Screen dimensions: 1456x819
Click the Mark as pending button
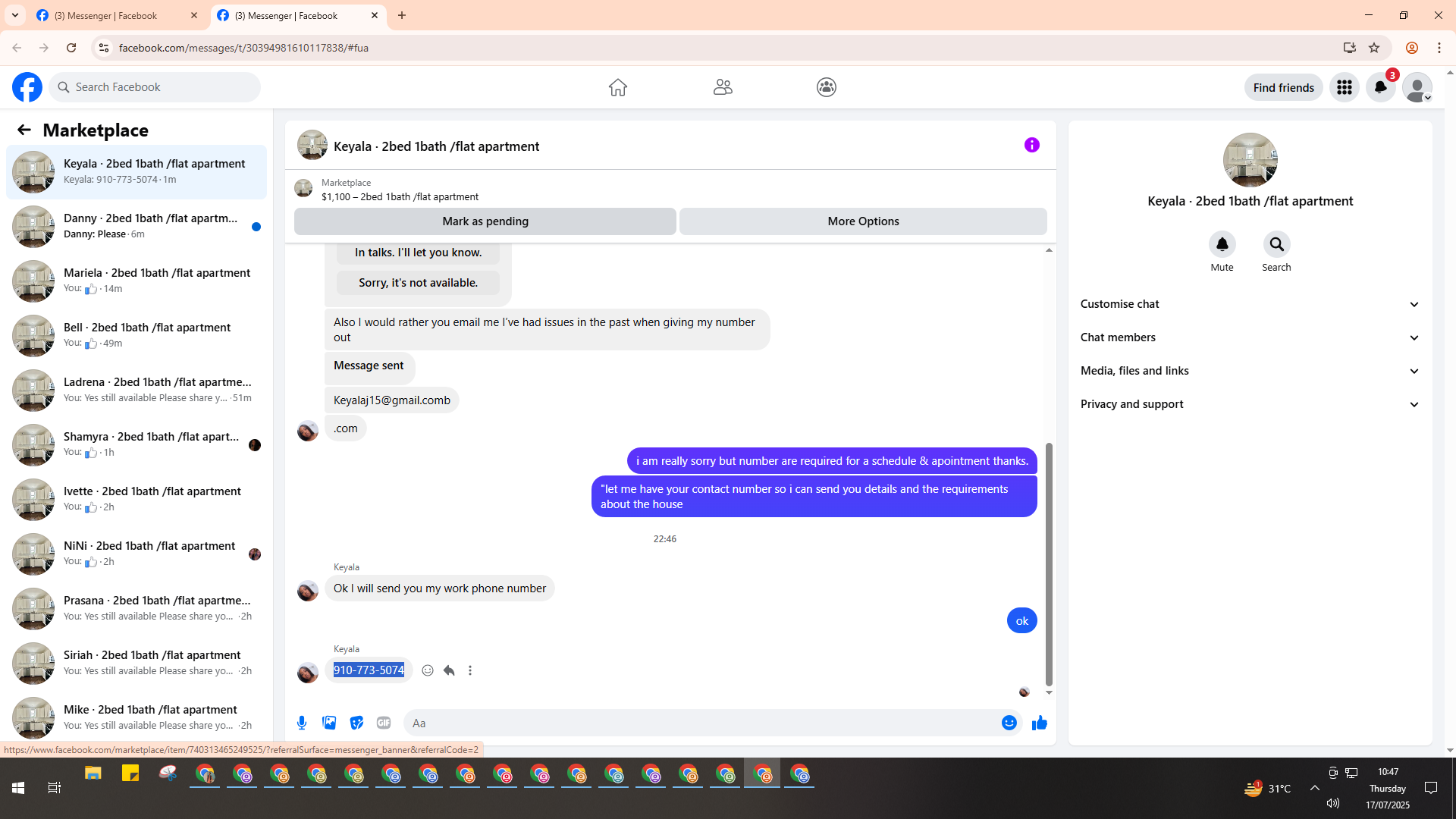(x=485, y=221)
